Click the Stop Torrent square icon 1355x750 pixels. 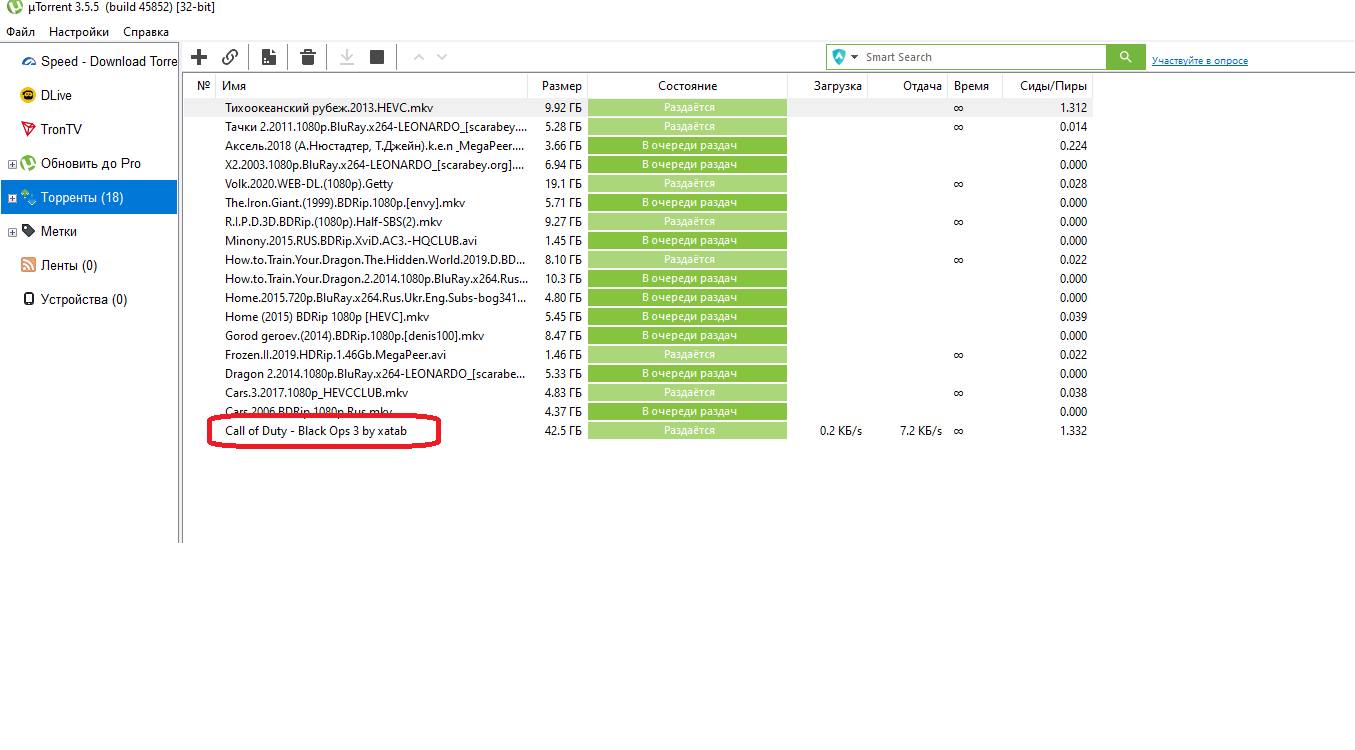tap(377, 57)
